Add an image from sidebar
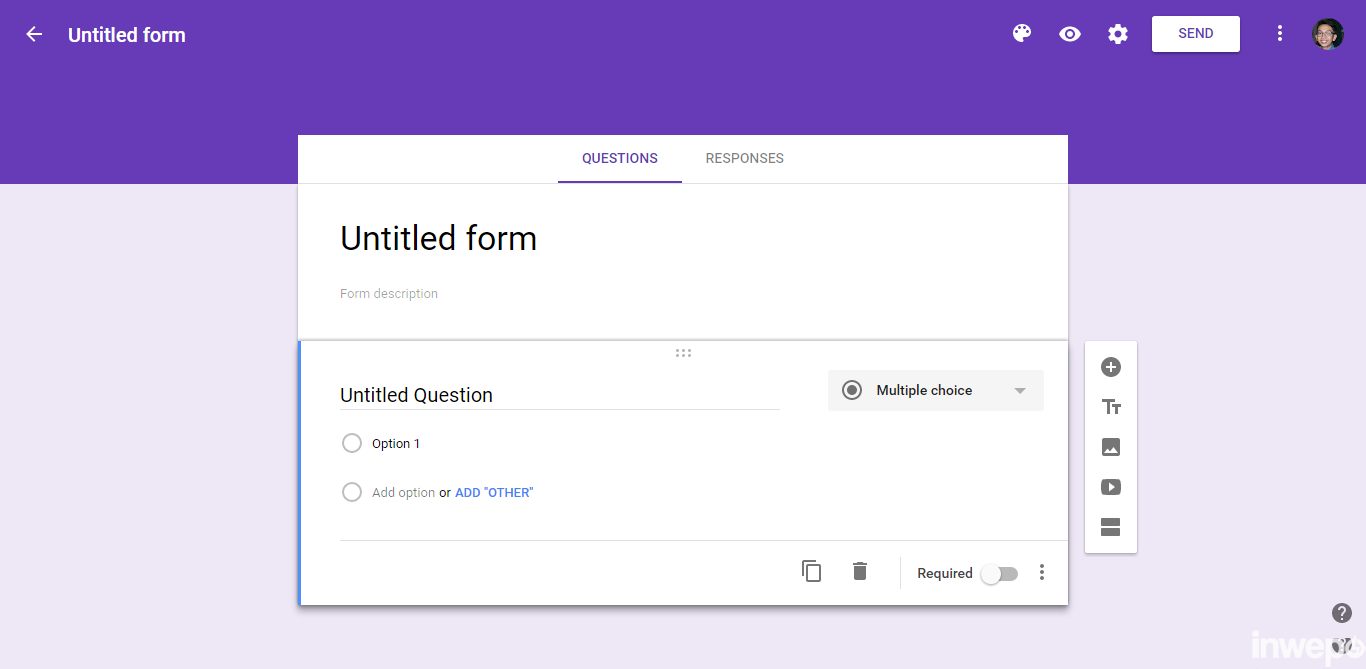1366x669 pixels. (1111, 447)
